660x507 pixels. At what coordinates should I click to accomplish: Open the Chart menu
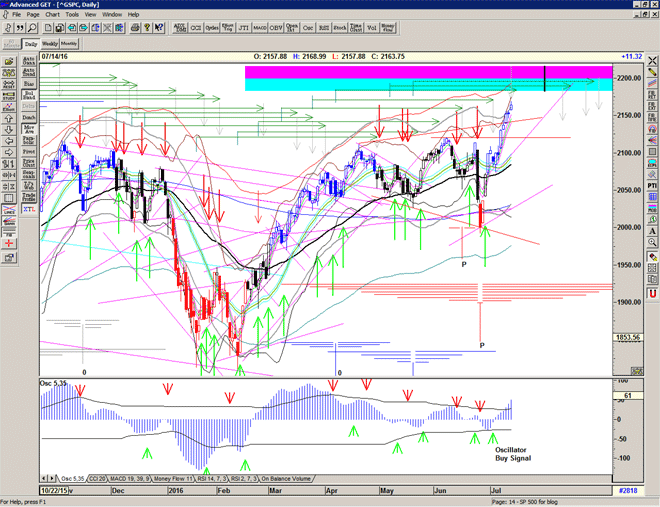coord(52,15)
